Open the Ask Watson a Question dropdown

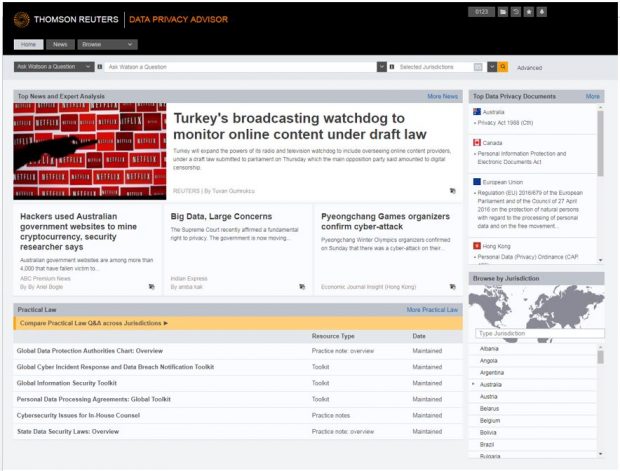(54, 67)
